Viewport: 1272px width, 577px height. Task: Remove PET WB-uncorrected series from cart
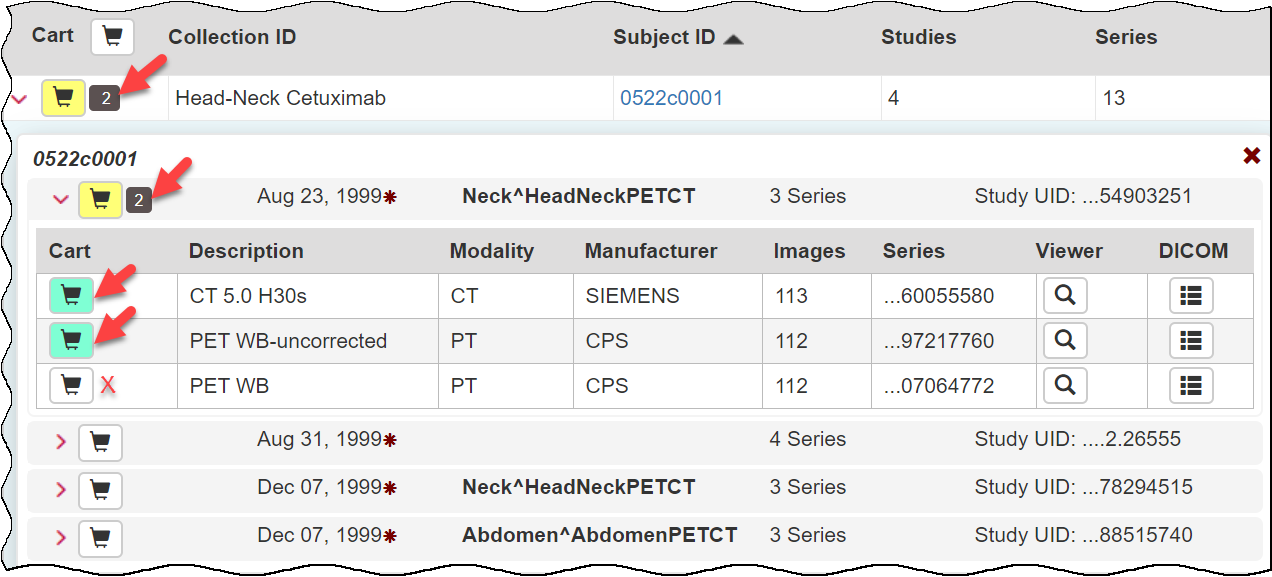[71, 340]
